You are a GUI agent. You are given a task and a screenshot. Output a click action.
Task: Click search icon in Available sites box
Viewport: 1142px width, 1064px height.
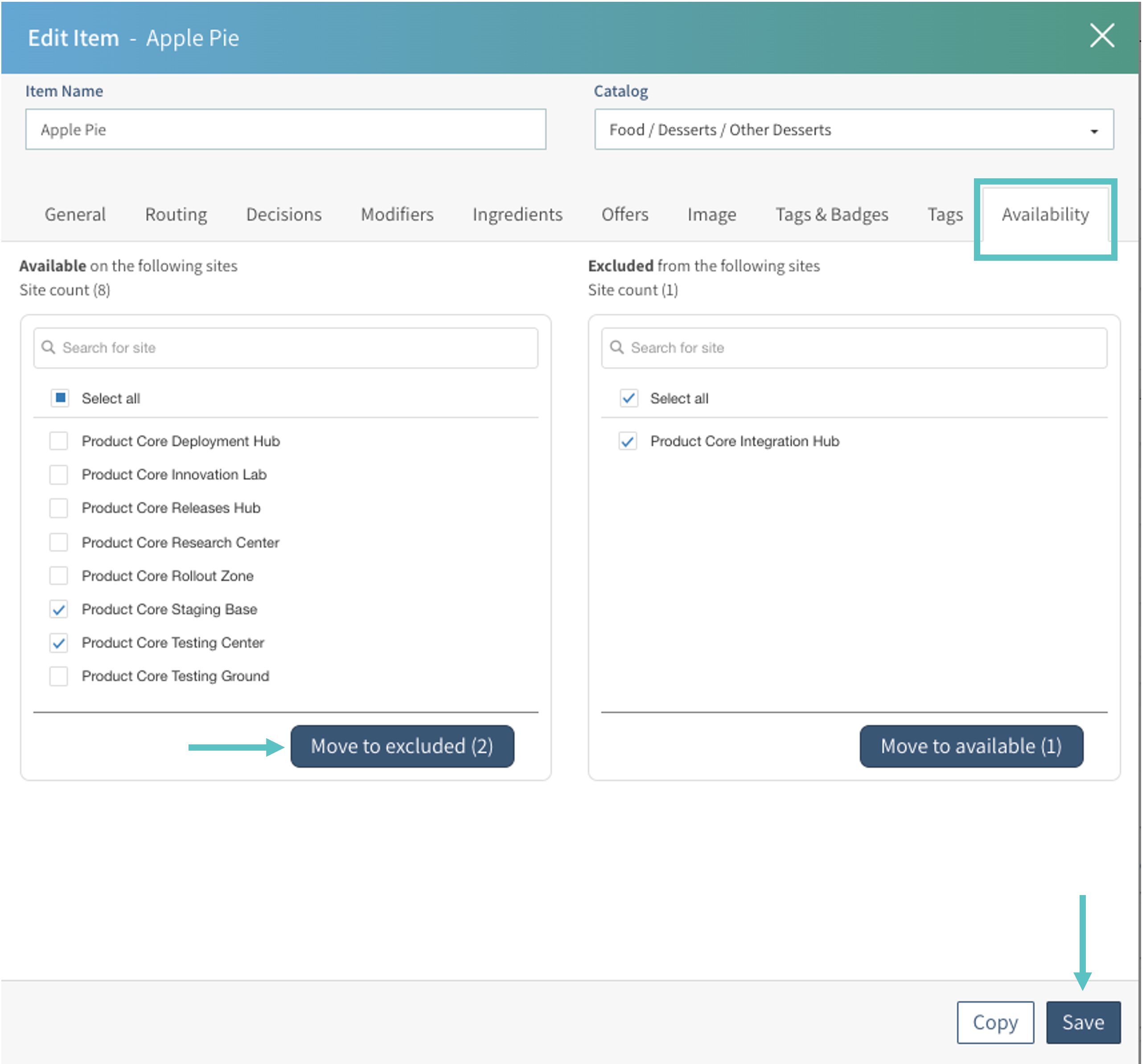49,348
